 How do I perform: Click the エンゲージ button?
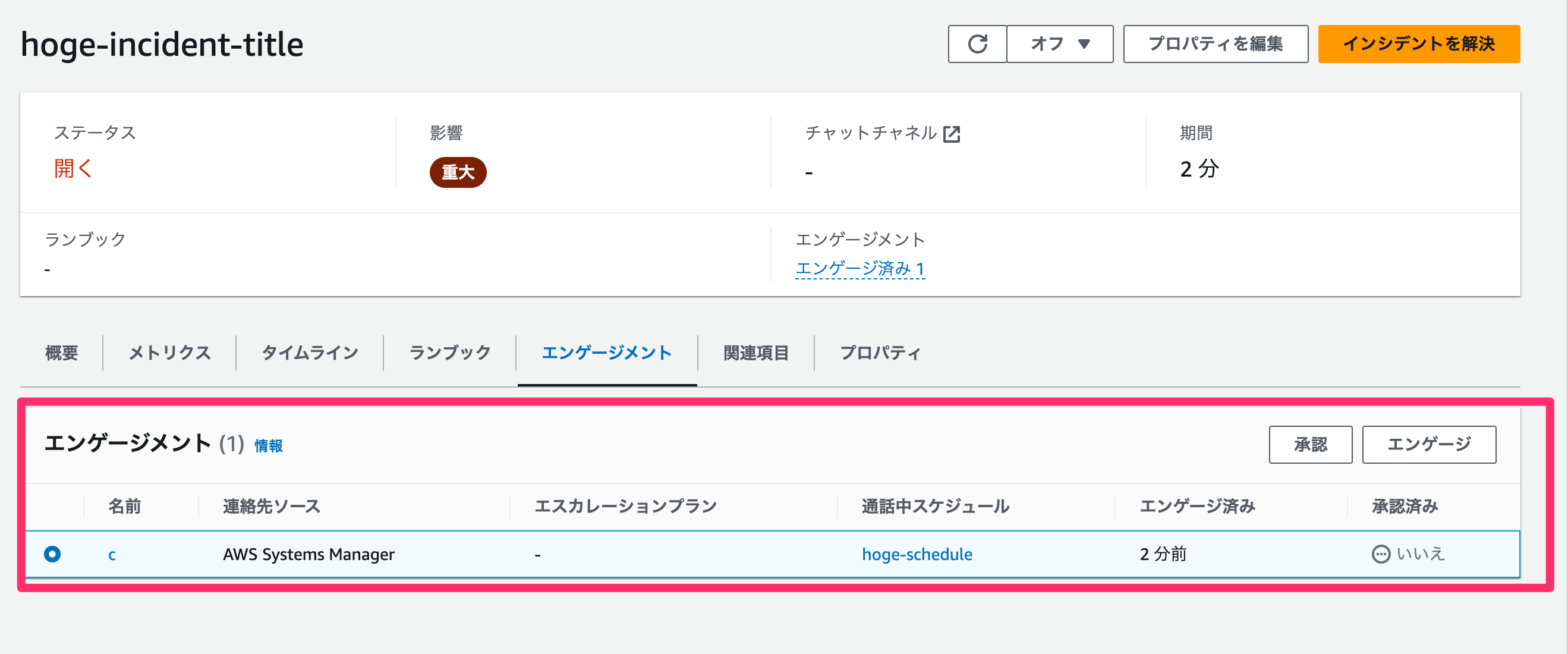pos(1428,445)
